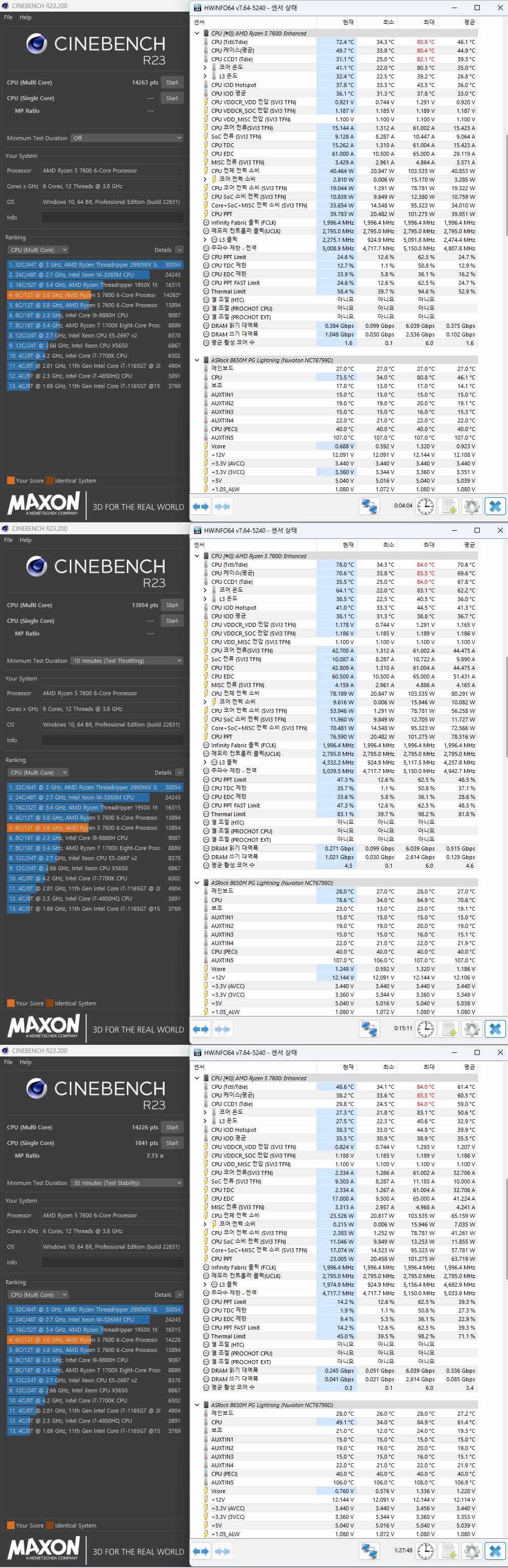Open Minimum Test Duration dropdown set to Off

pos(126,138)
